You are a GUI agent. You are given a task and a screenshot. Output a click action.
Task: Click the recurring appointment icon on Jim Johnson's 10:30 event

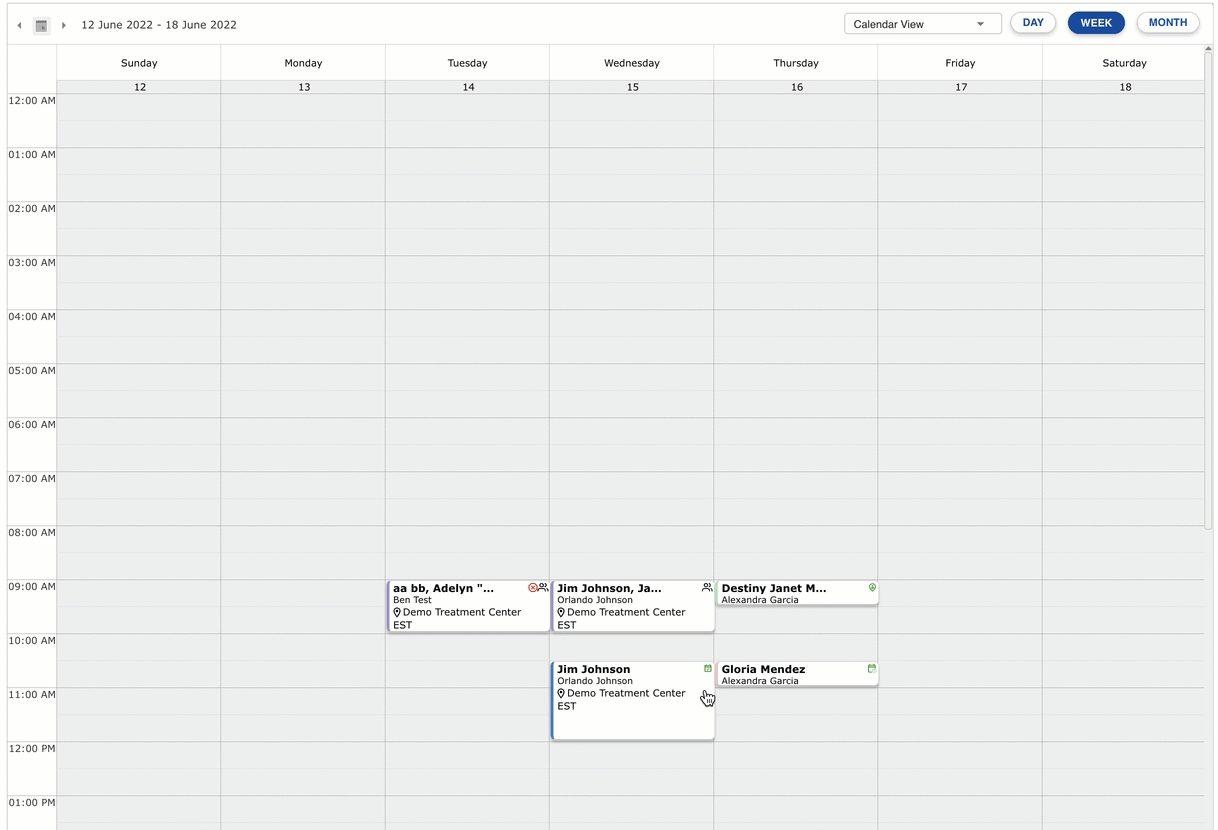[x=707, y=668]
